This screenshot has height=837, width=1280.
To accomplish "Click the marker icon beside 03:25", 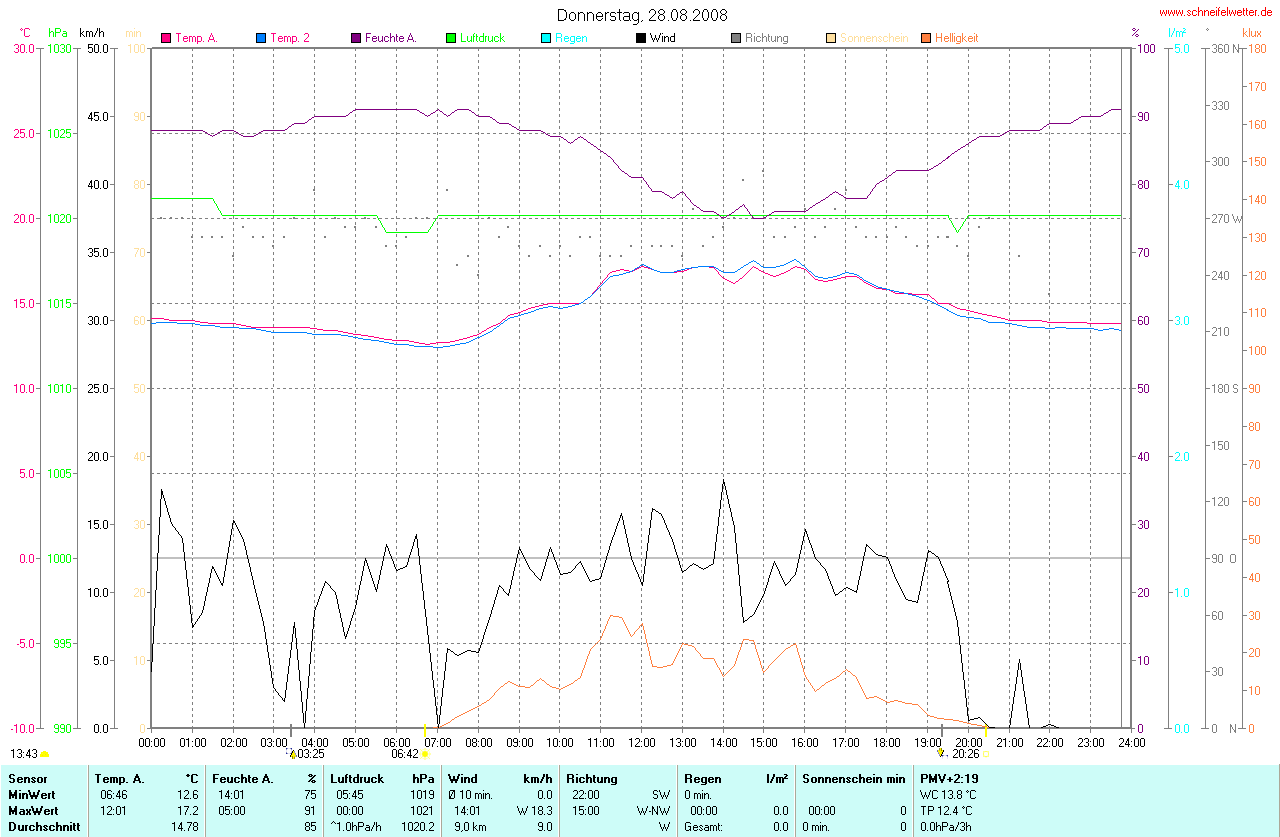I will point(292,753).
